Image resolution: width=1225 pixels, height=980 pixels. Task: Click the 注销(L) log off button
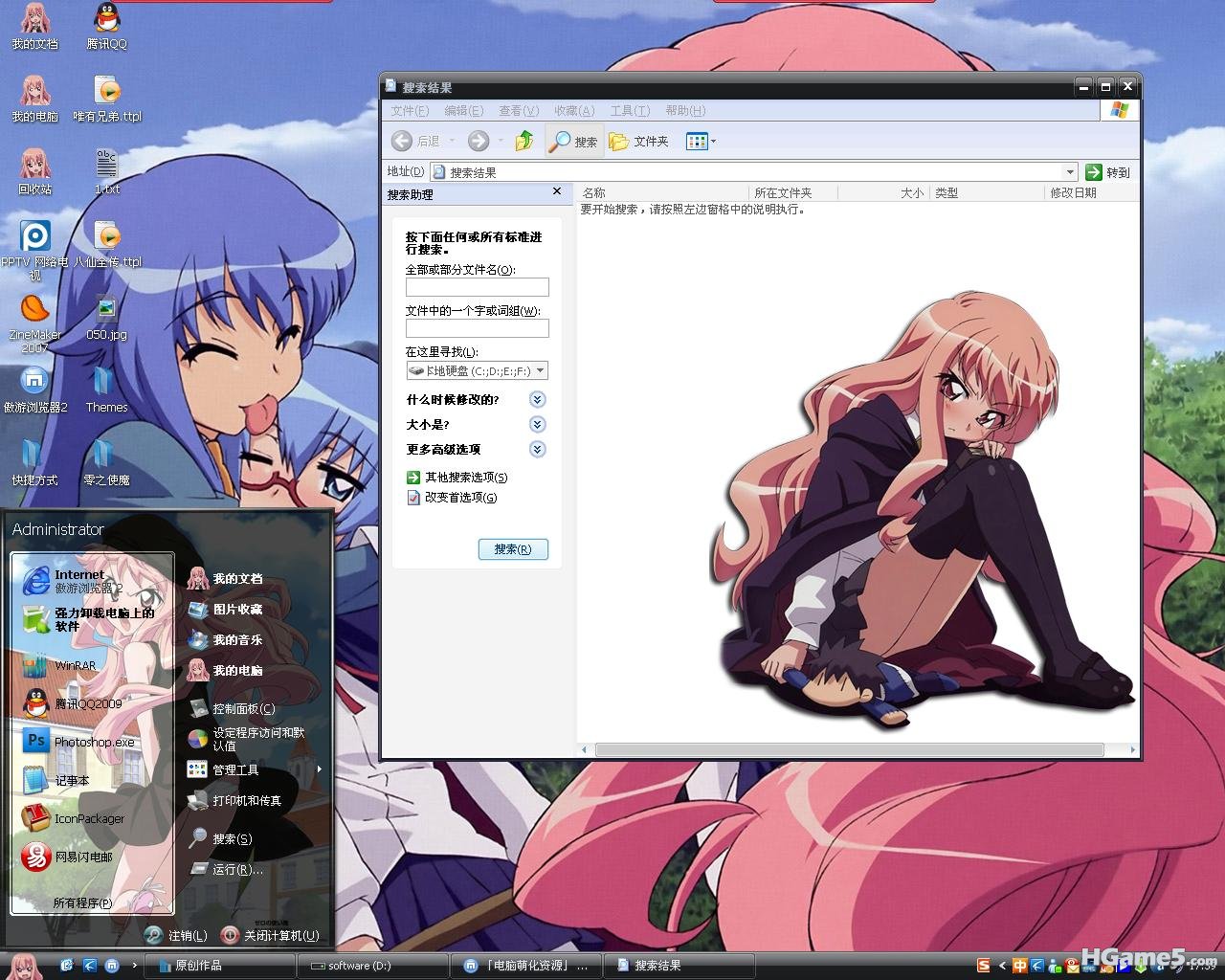tap(176, 935)
